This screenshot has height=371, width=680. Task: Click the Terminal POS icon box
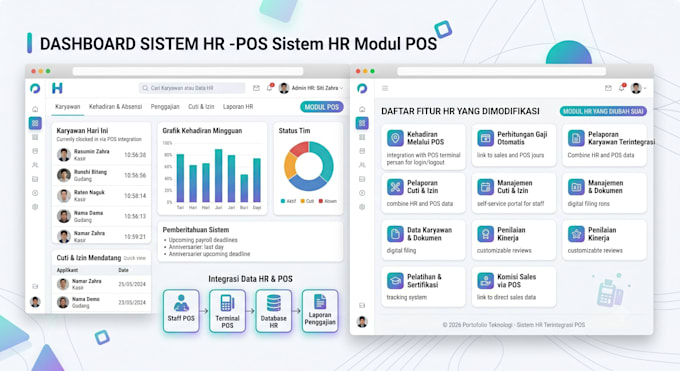pyautogui.click(x=227, y=311)
